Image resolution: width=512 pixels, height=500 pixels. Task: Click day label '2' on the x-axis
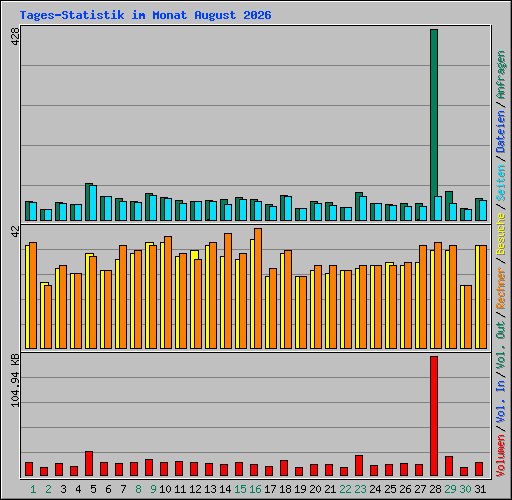48,489
